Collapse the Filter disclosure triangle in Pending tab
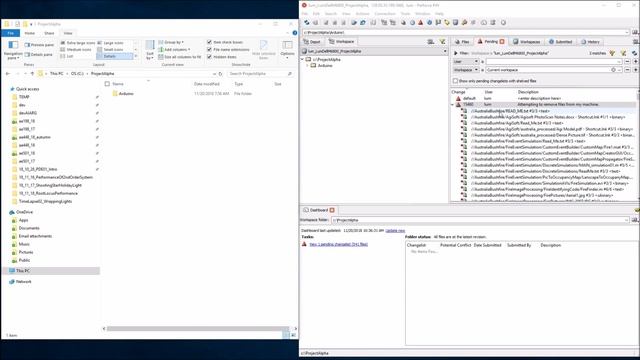The width and height of the screenshot is (640, 360). (456, 53)
